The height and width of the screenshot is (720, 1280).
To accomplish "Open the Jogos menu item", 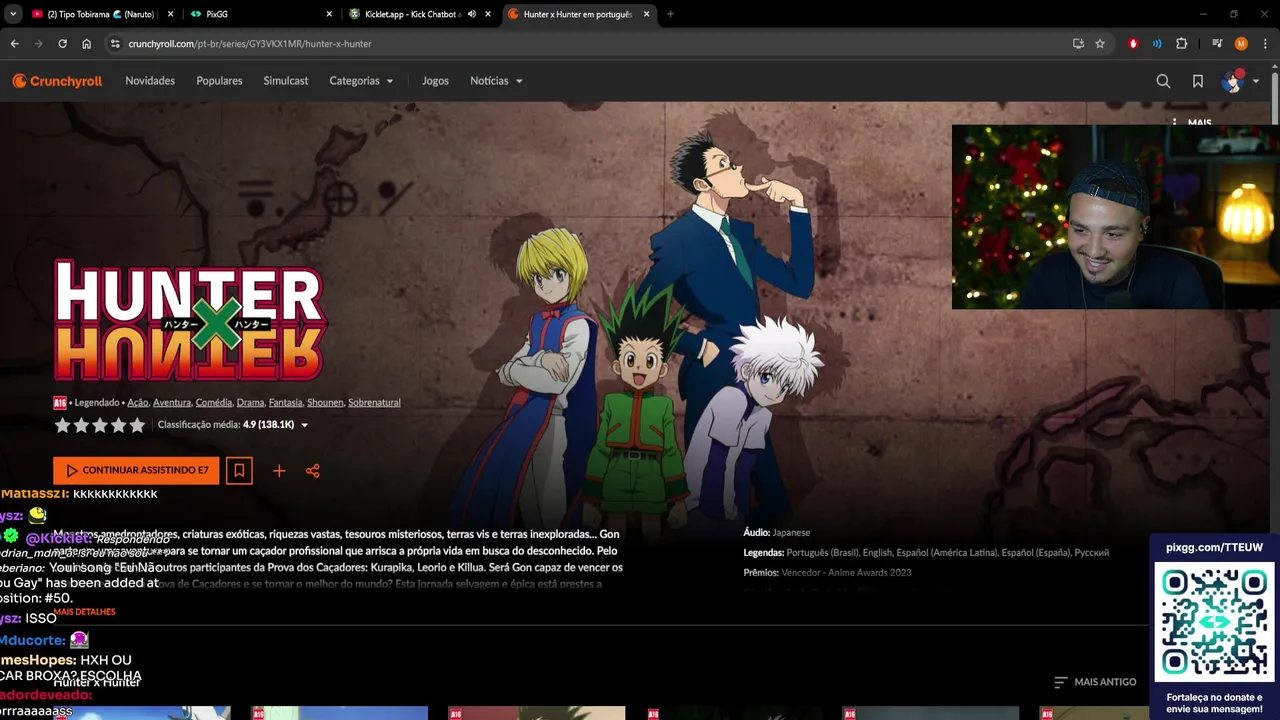I will (435, 81).
